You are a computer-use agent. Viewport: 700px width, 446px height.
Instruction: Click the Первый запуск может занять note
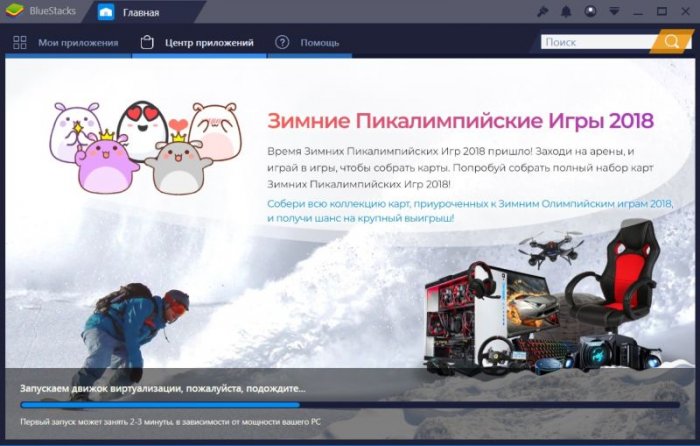(x=170, y=421)
